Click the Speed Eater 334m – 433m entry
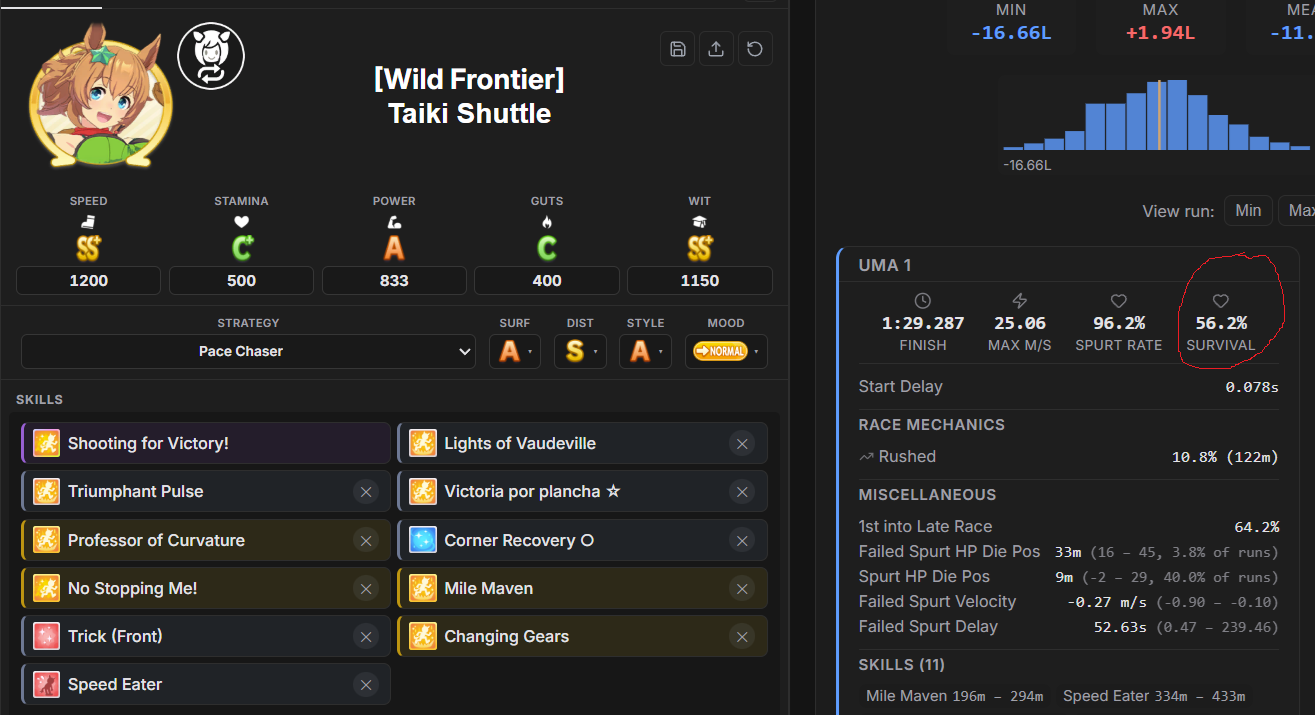The image size is (1315, 715). [1153, 696]
